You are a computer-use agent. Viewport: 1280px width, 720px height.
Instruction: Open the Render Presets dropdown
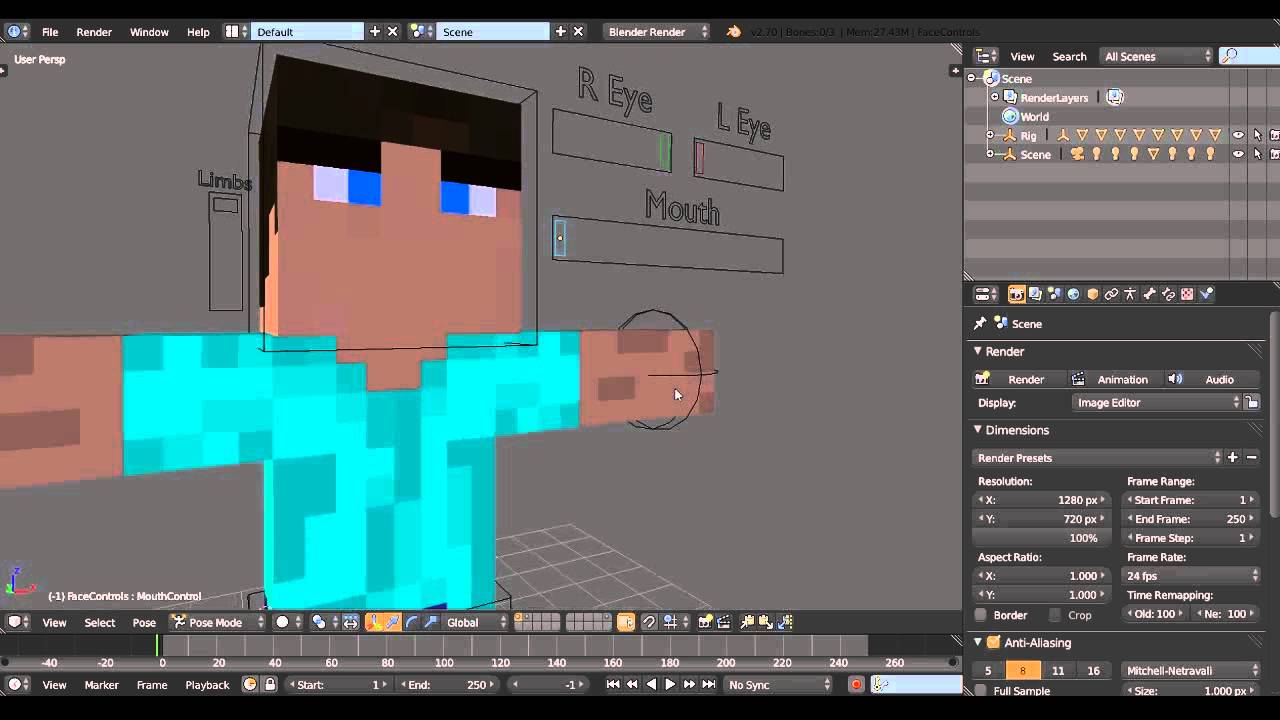click(x=1099, y=458)
